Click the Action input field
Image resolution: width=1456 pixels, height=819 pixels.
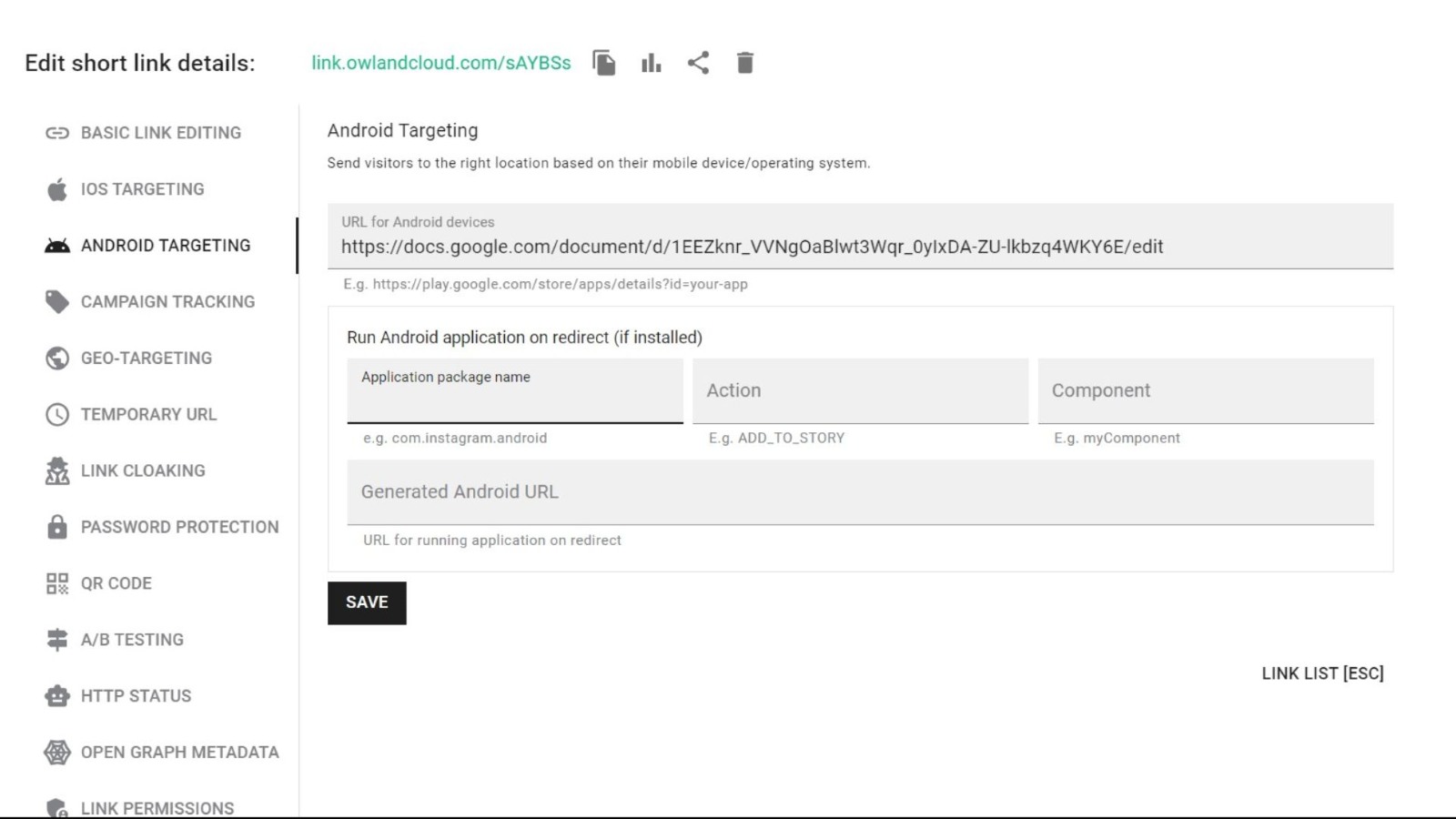(x=860, y=391)
